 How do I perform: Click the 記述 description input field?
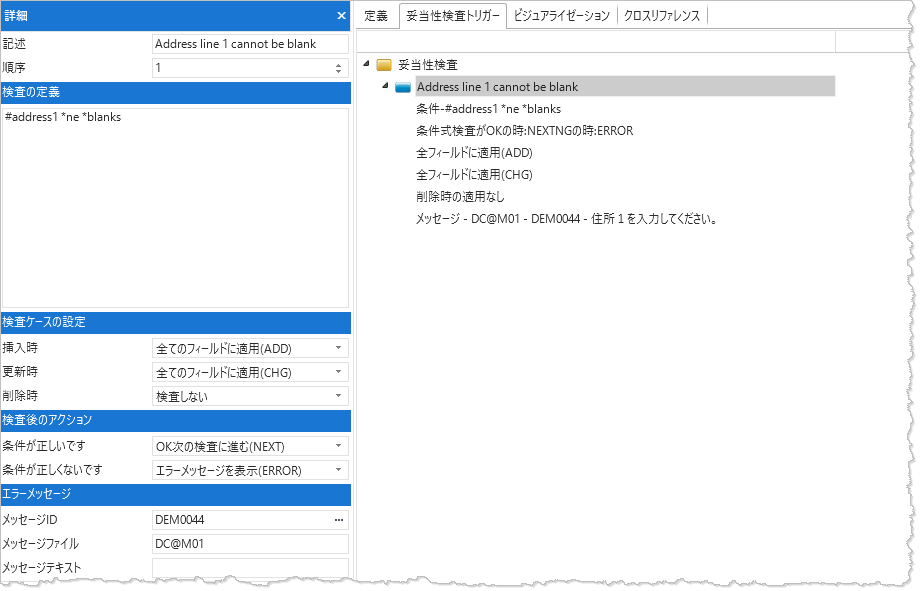point(250,44)
